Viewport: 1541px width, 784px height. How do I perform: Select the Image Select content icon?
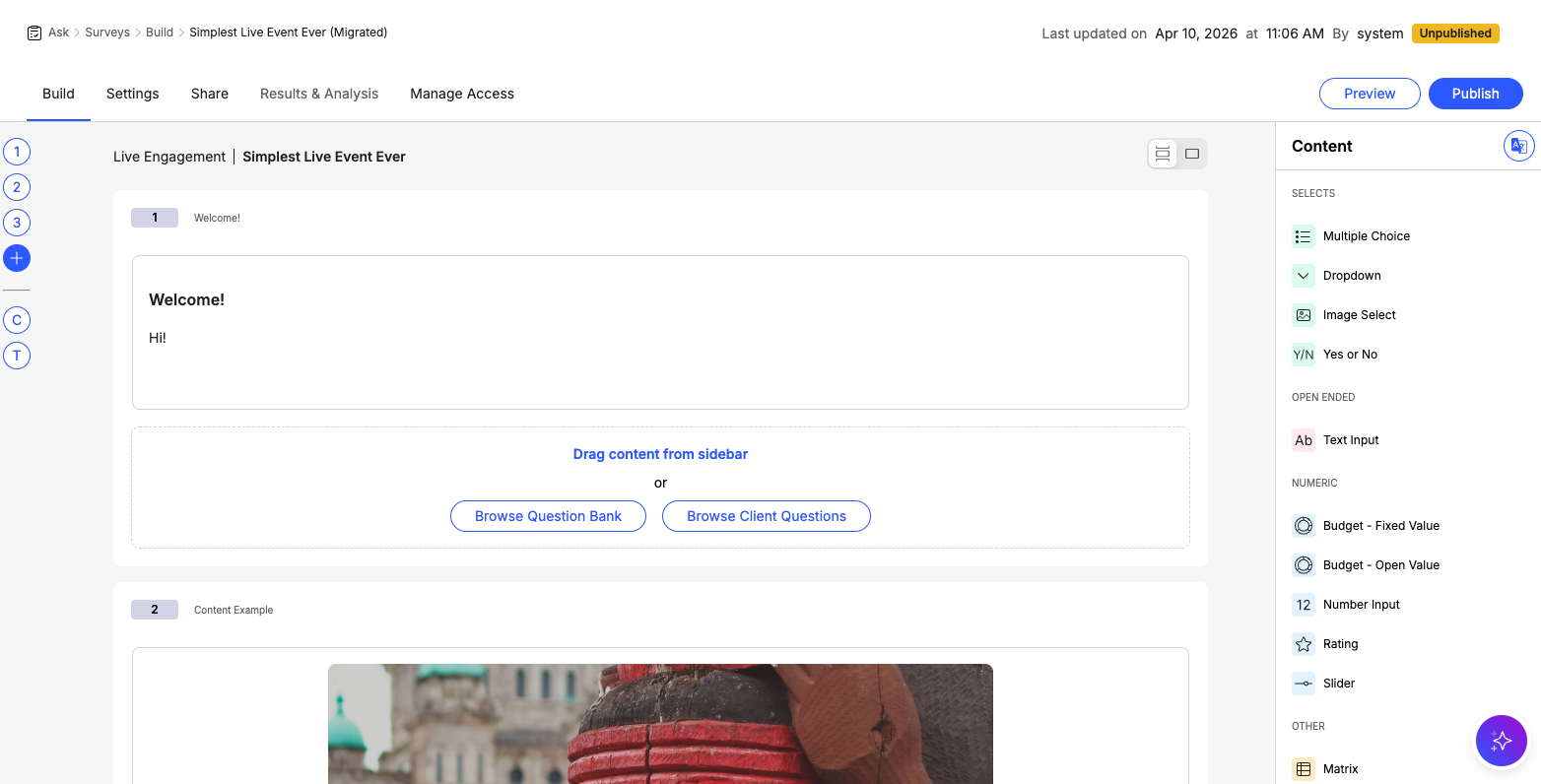pos(1304,315)
